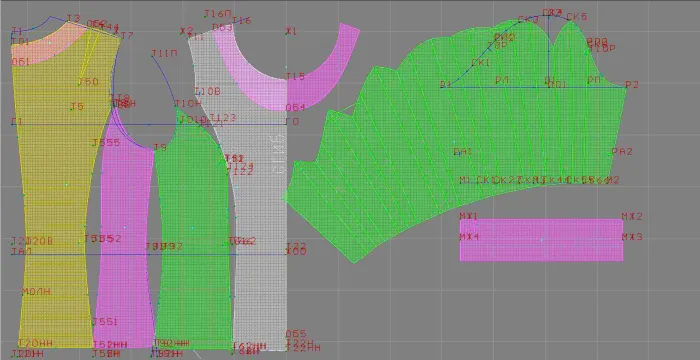
Task: Click the point labeled MX2
Action: click(632, 217)
